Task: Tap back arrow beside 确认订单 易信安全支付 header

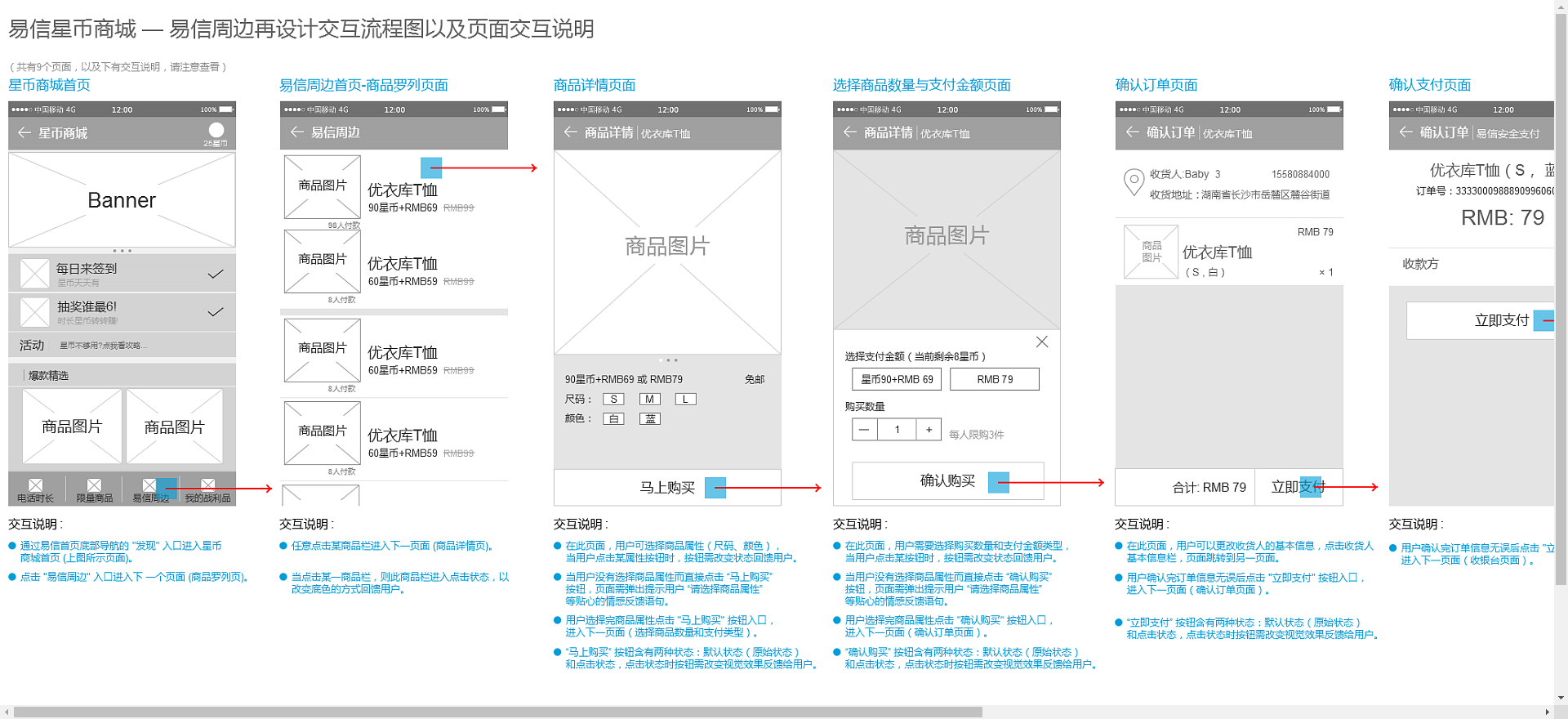Action: [1405, 132]
